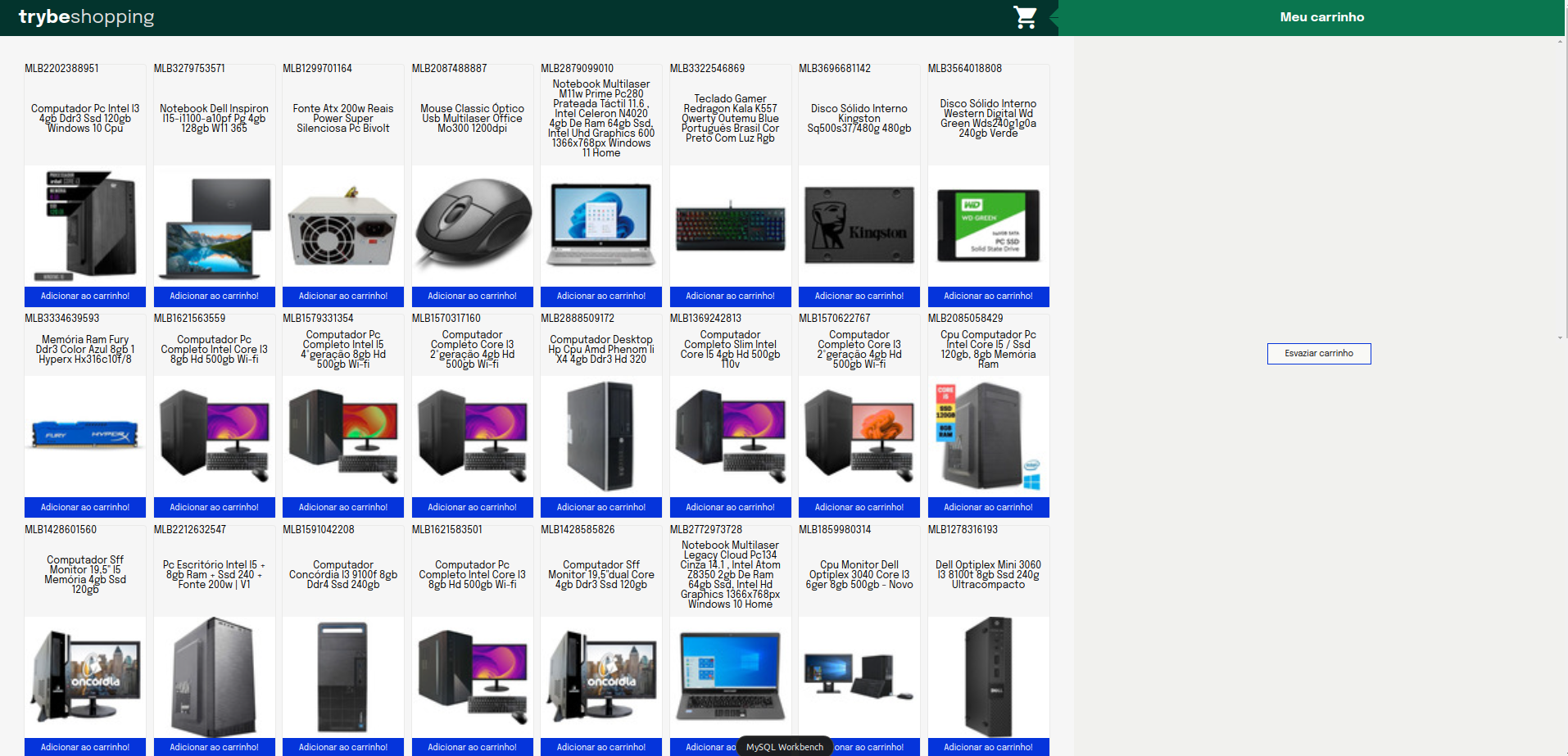Click the Multilaser mouse image
The height and width of the screenshot is (756, 1568).
pyautogui.click(x=472, y=226)
